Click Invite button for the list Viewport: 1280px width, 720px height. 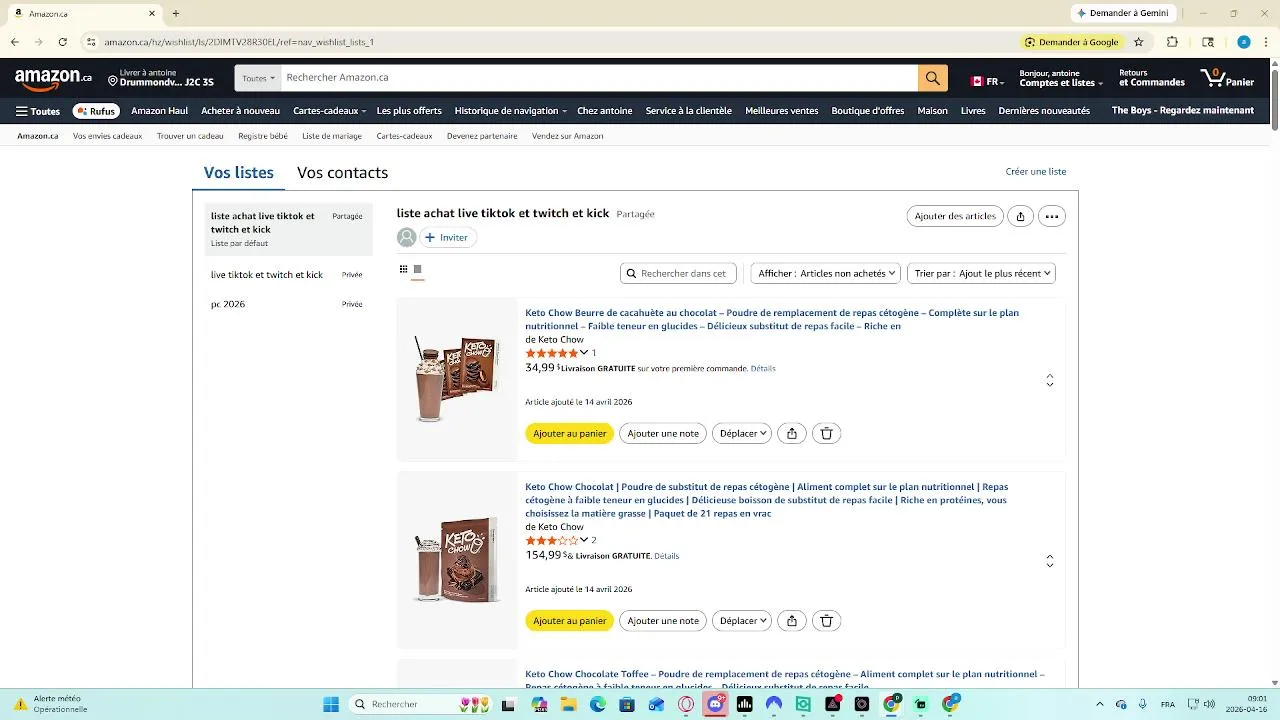(447, 237)
